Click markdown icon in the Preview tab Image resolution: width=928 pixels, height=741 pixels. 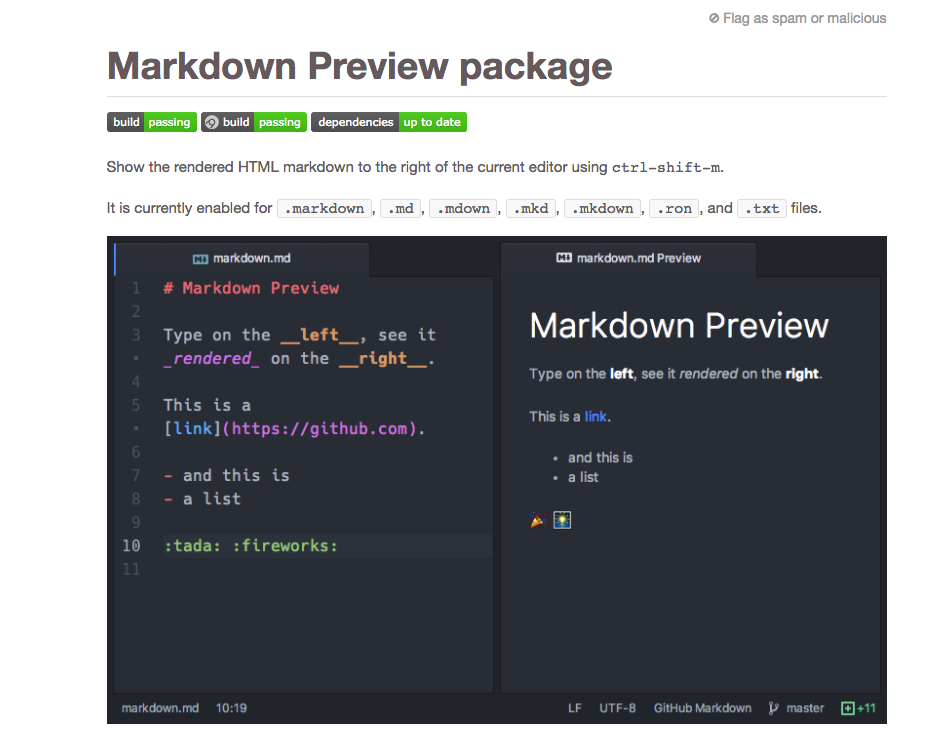coord(564,257)
